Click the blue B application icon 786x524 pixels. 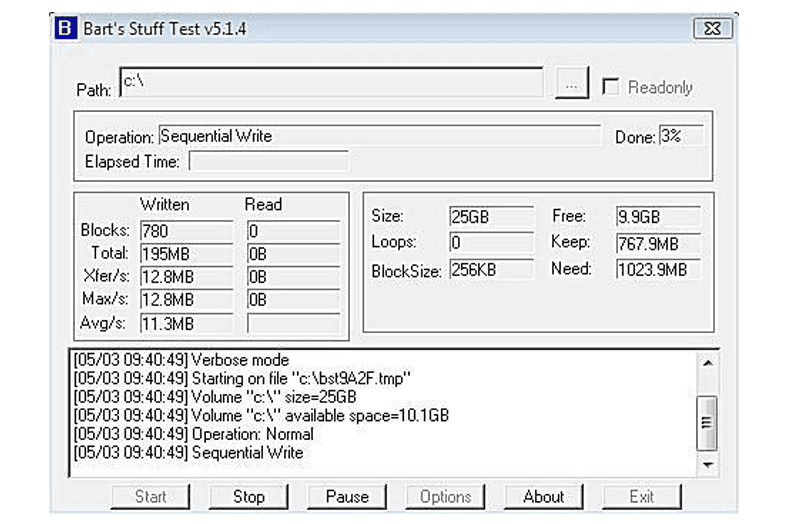pos(66,28)
